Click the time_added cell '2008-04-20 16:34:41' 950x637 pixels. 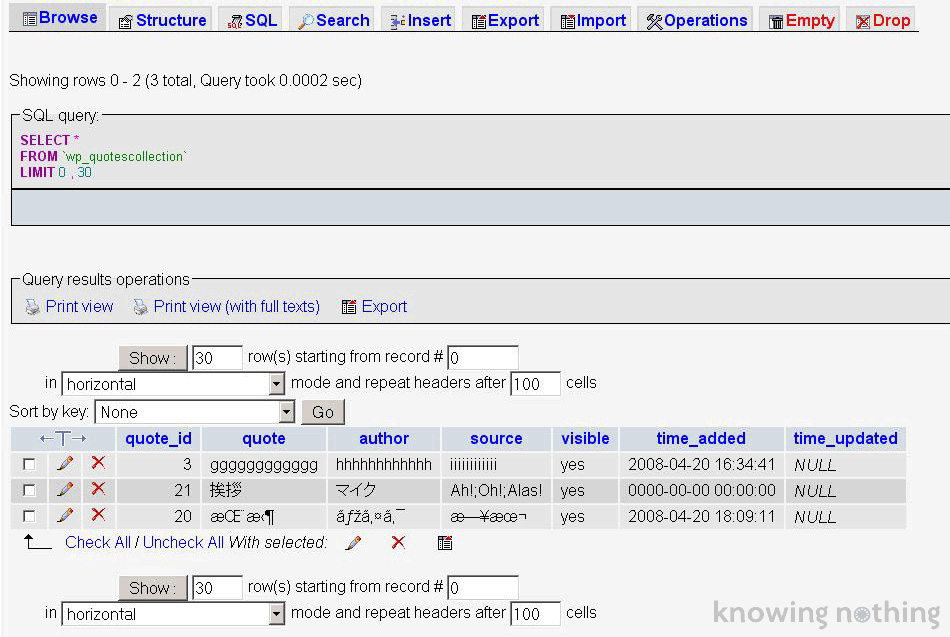click(701, 465)
